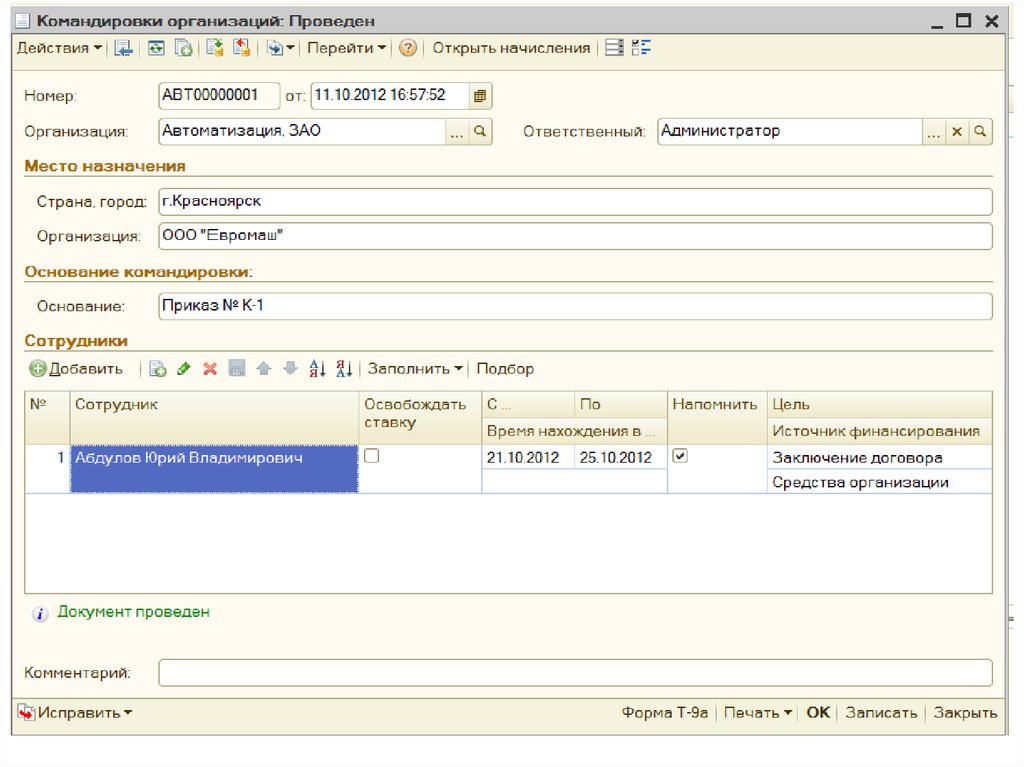The height and width of the screenshot is (767, 1024).
Task: Expand the Заполнить dropdown
Action: (415, 369)
